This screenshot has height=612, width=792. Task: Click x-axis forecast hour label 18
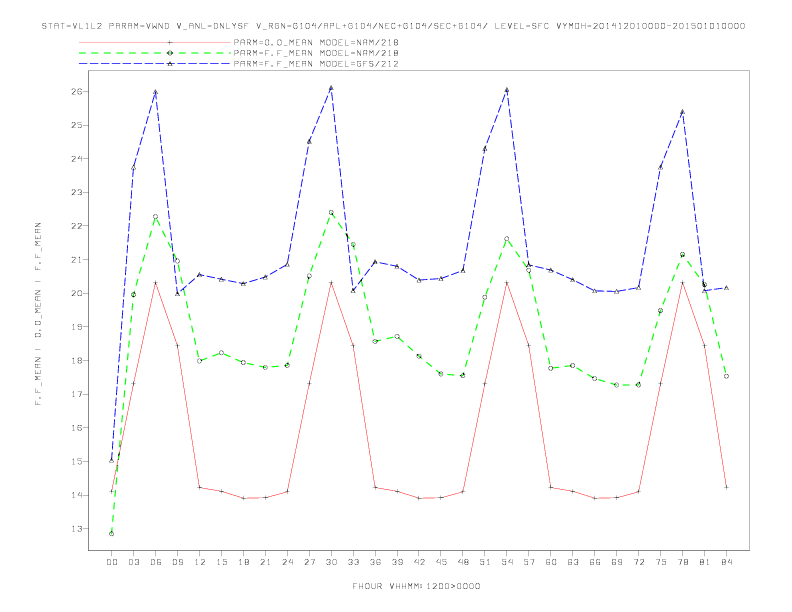click(x=243, y=562)
